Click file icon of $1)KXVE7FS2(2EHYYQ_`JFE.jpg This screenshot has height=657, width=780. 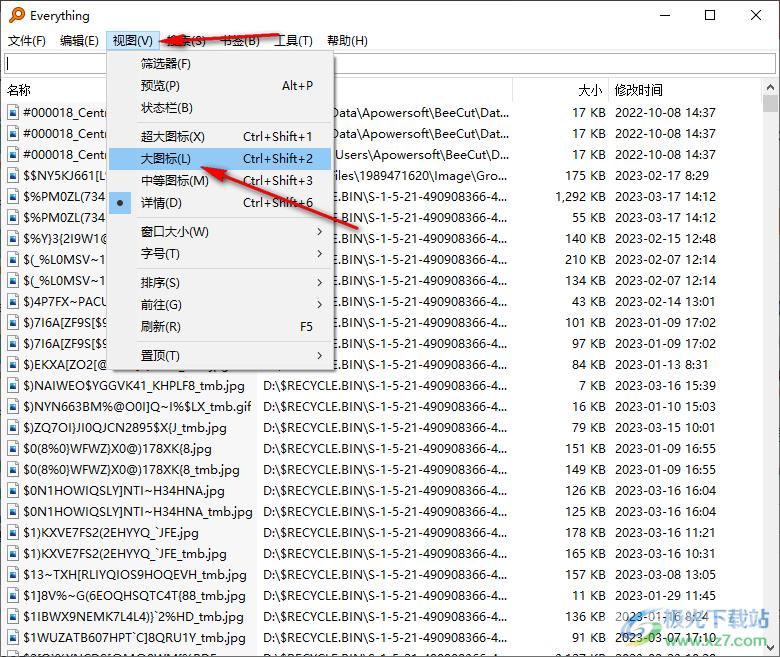(x=13, y=533)
